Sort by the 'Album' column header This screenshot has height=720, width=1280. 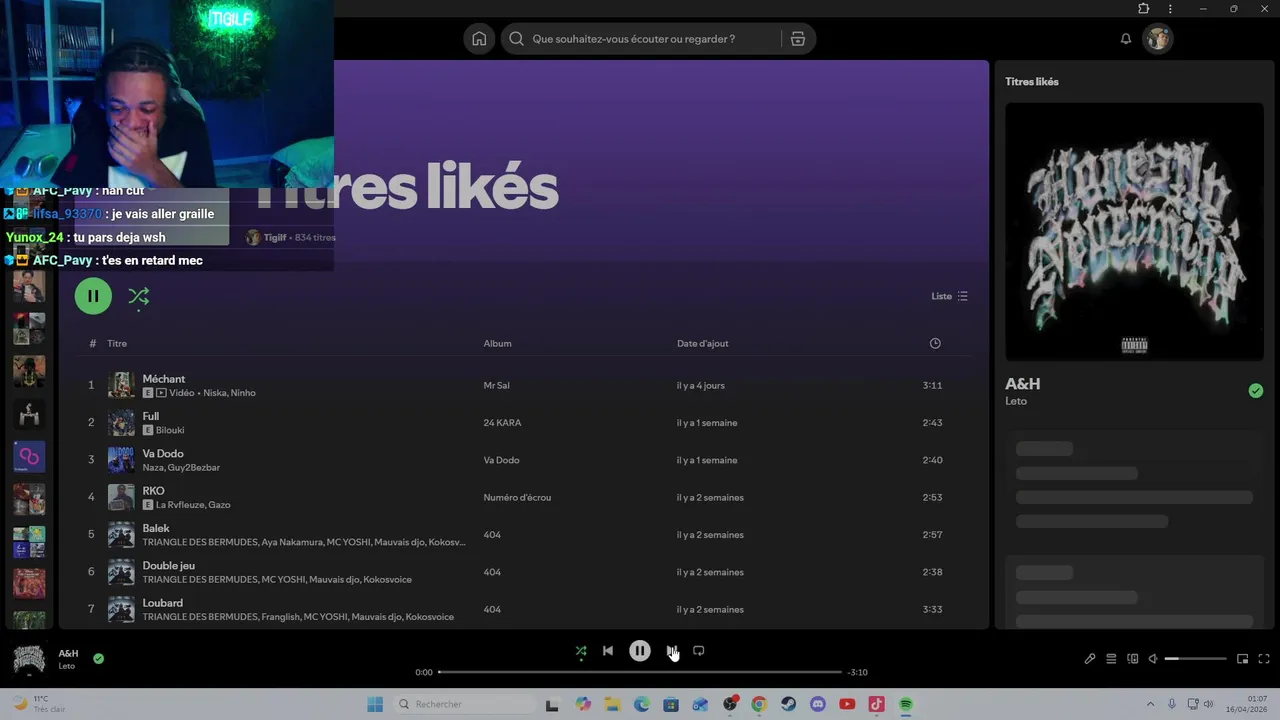497,343
